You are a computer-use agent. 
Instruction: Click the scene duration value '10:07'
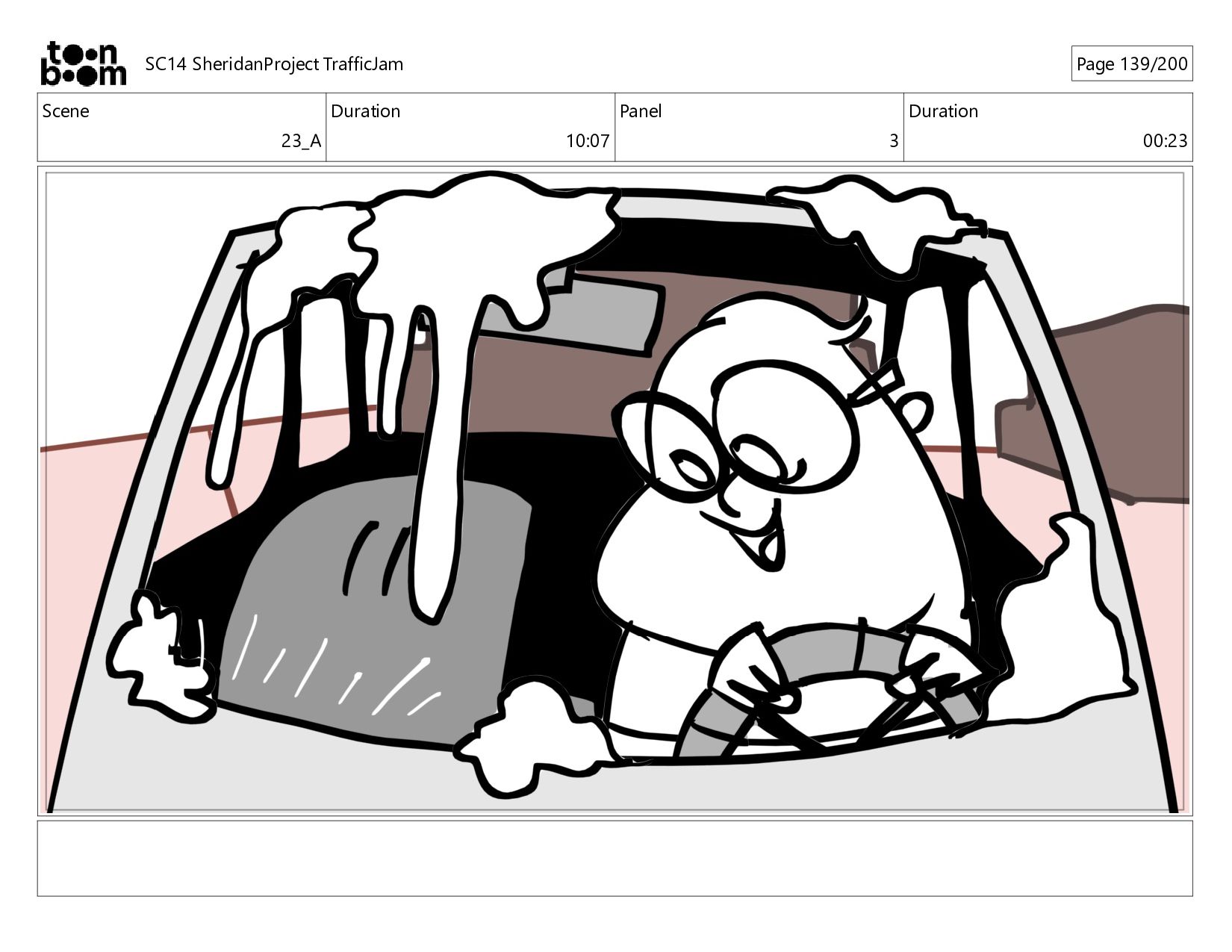click(x=588, y=141)
